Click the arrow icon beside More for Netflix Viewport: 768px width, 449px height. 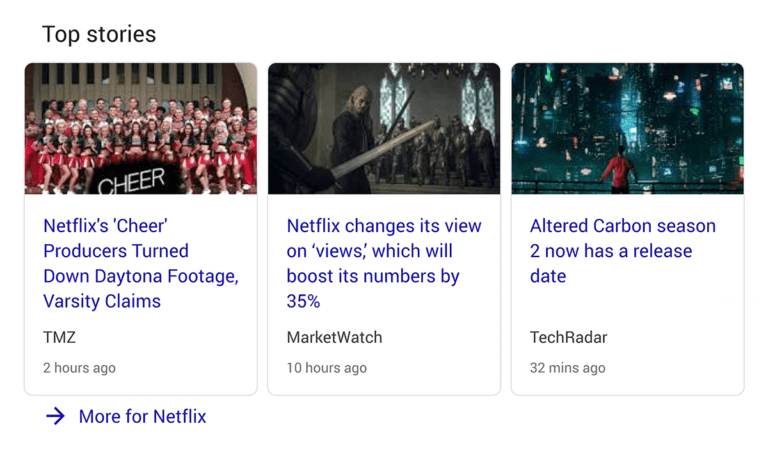pos(55,416)
